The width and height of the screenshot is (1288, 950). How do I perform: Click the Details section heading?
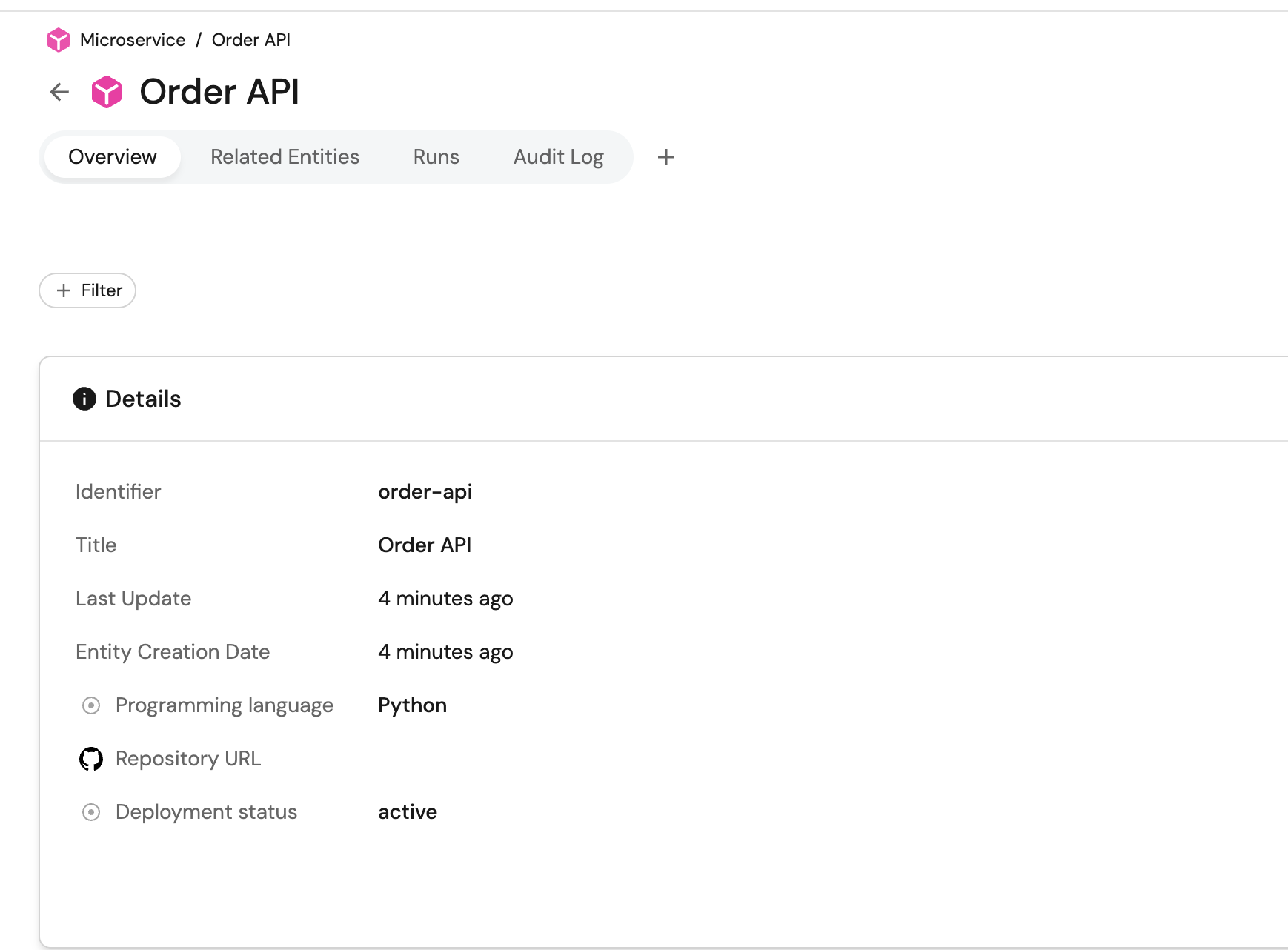pyautogui.click(x=143, y=399)
